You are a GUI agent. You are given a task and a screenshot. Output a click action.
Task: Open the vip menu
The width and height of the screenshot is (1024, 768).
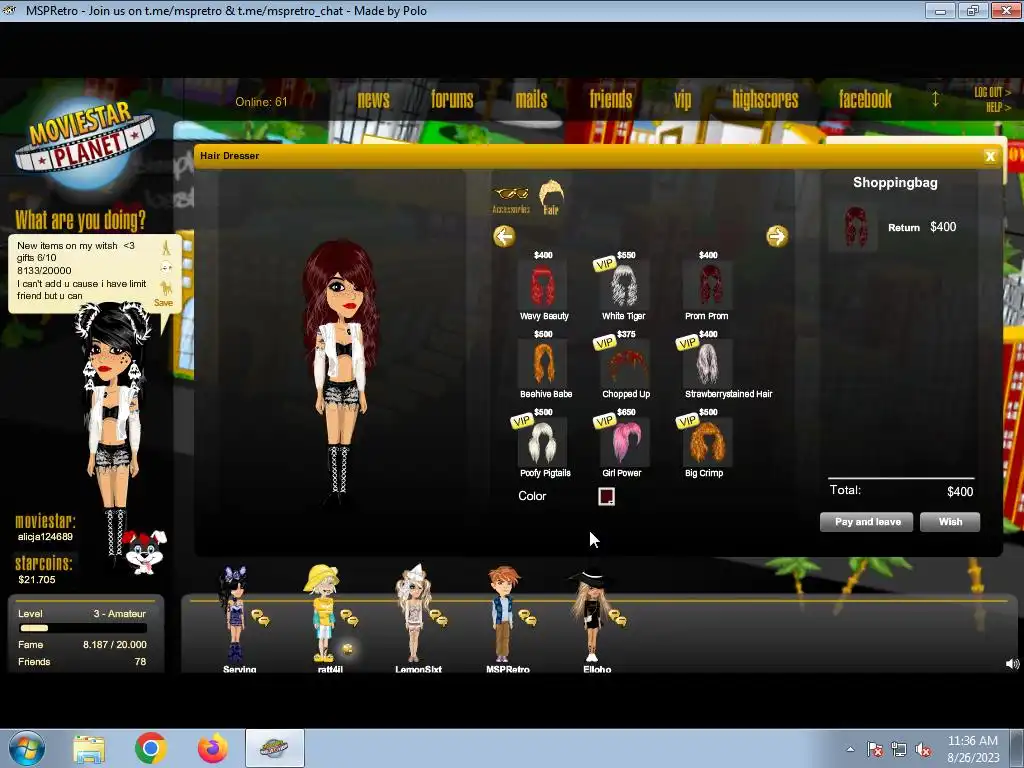click(x=682, y=100)
